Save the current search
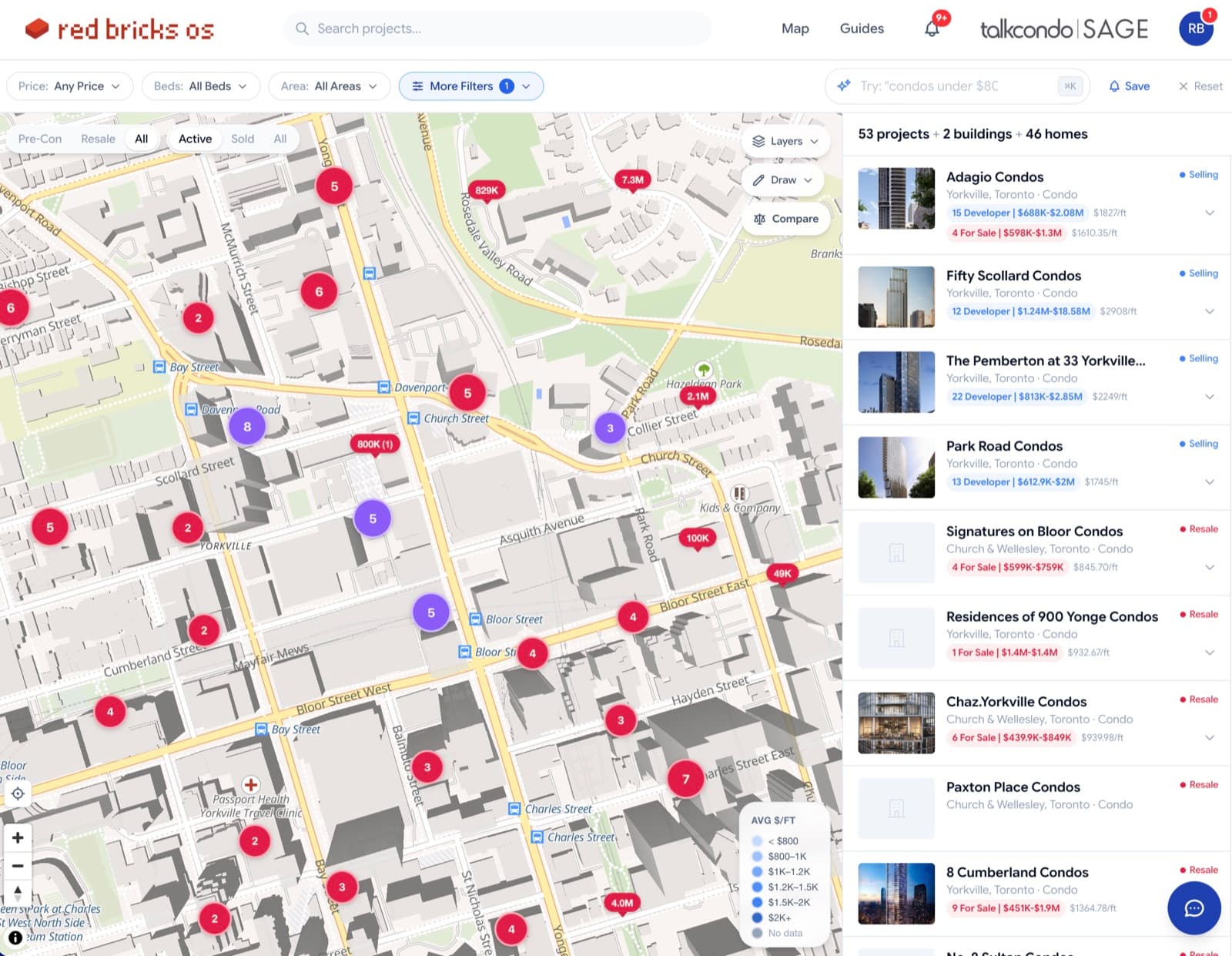This screenshot has height=956, width=1232. [x=1129, y=86]
